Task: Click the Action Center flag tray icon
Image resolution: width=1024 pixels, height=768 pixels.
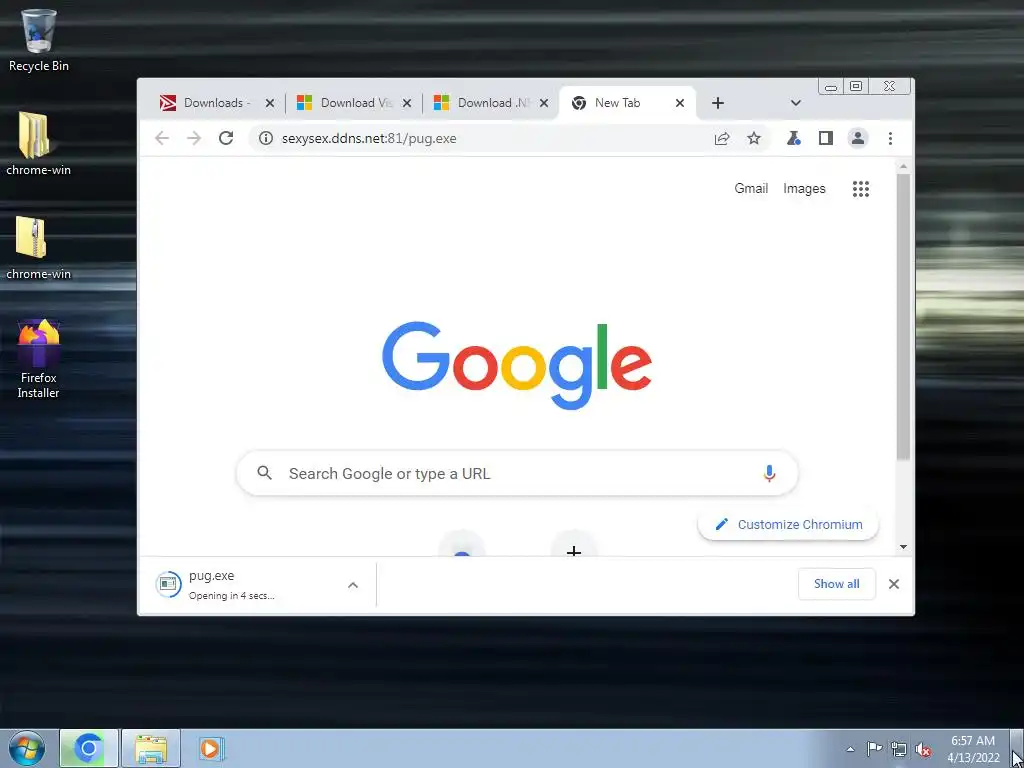Action: click(x=874, y=749)
